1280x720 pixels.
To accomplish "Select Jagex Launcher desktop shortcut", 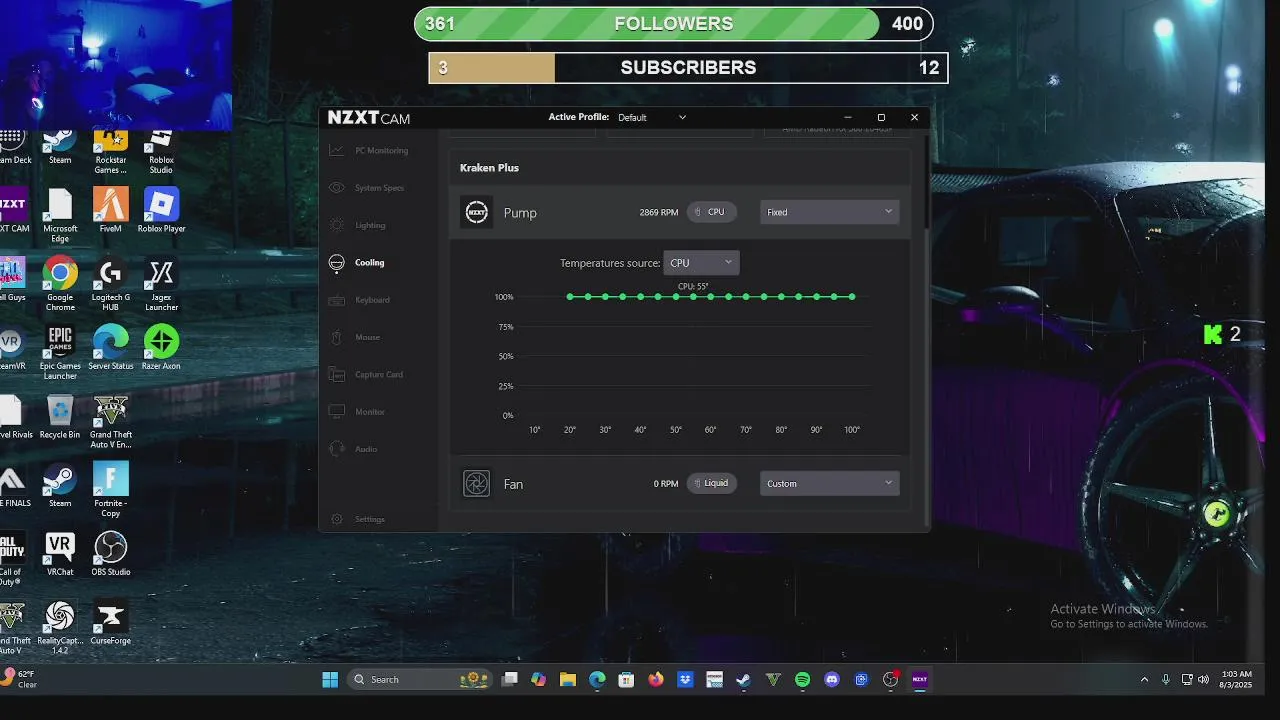I will coord(161,285).
